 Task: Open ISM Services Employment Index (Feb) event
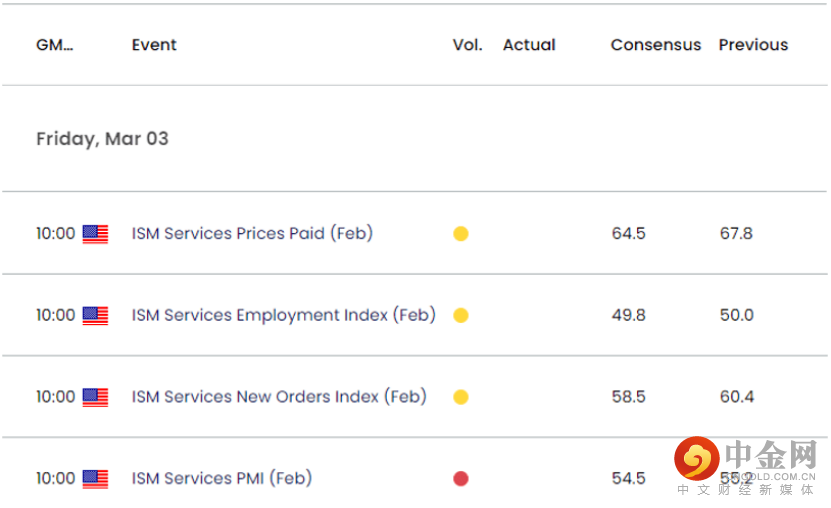click(x=283, y=315)
